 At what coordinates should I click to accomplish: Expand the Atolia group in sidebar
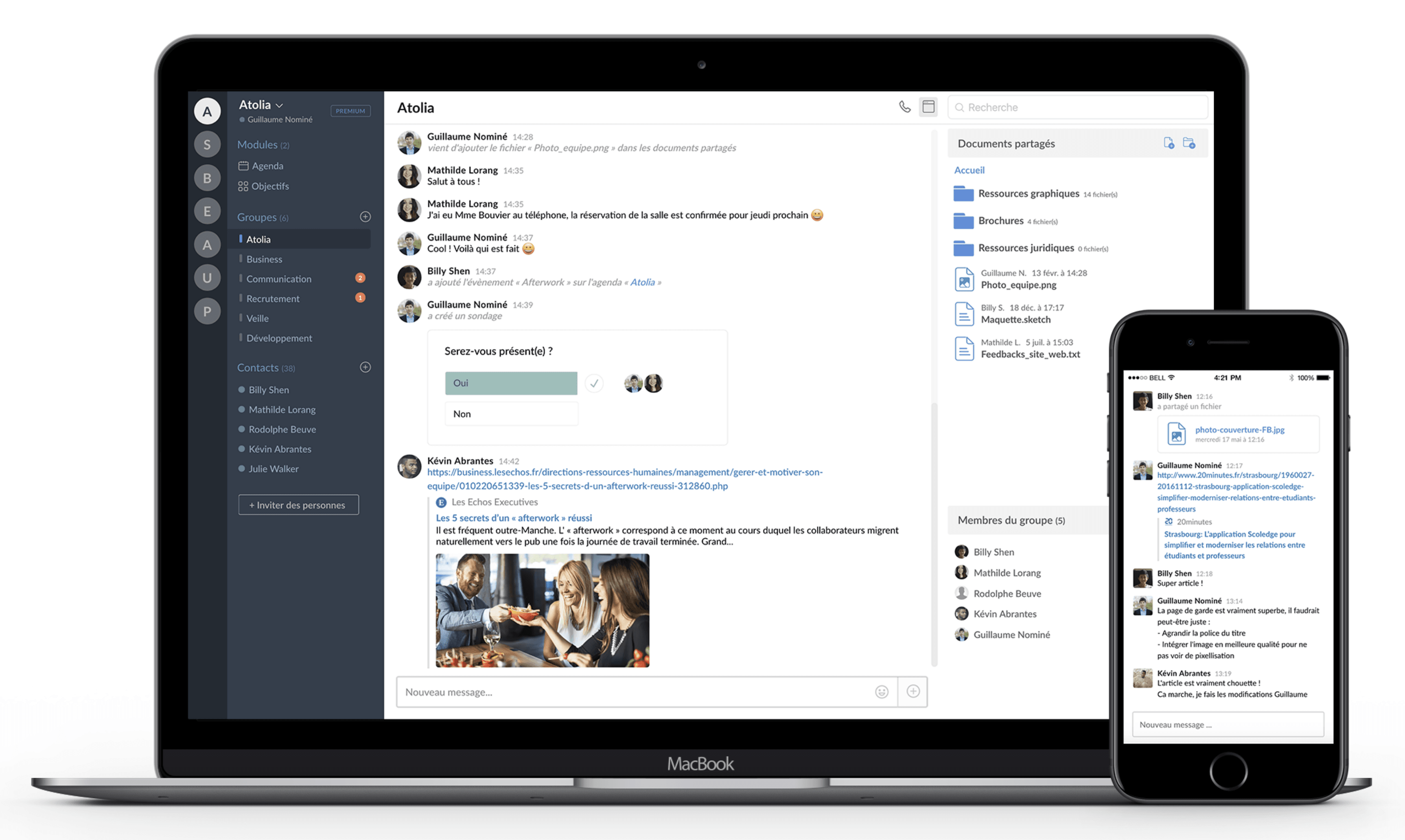pyautogui.click(x=258, y=239)
